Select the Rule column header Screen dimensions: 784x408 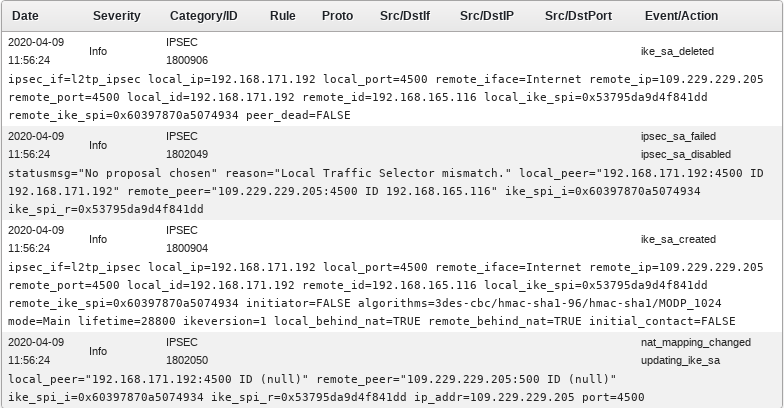pyautogui.click(x=283, y=16)
